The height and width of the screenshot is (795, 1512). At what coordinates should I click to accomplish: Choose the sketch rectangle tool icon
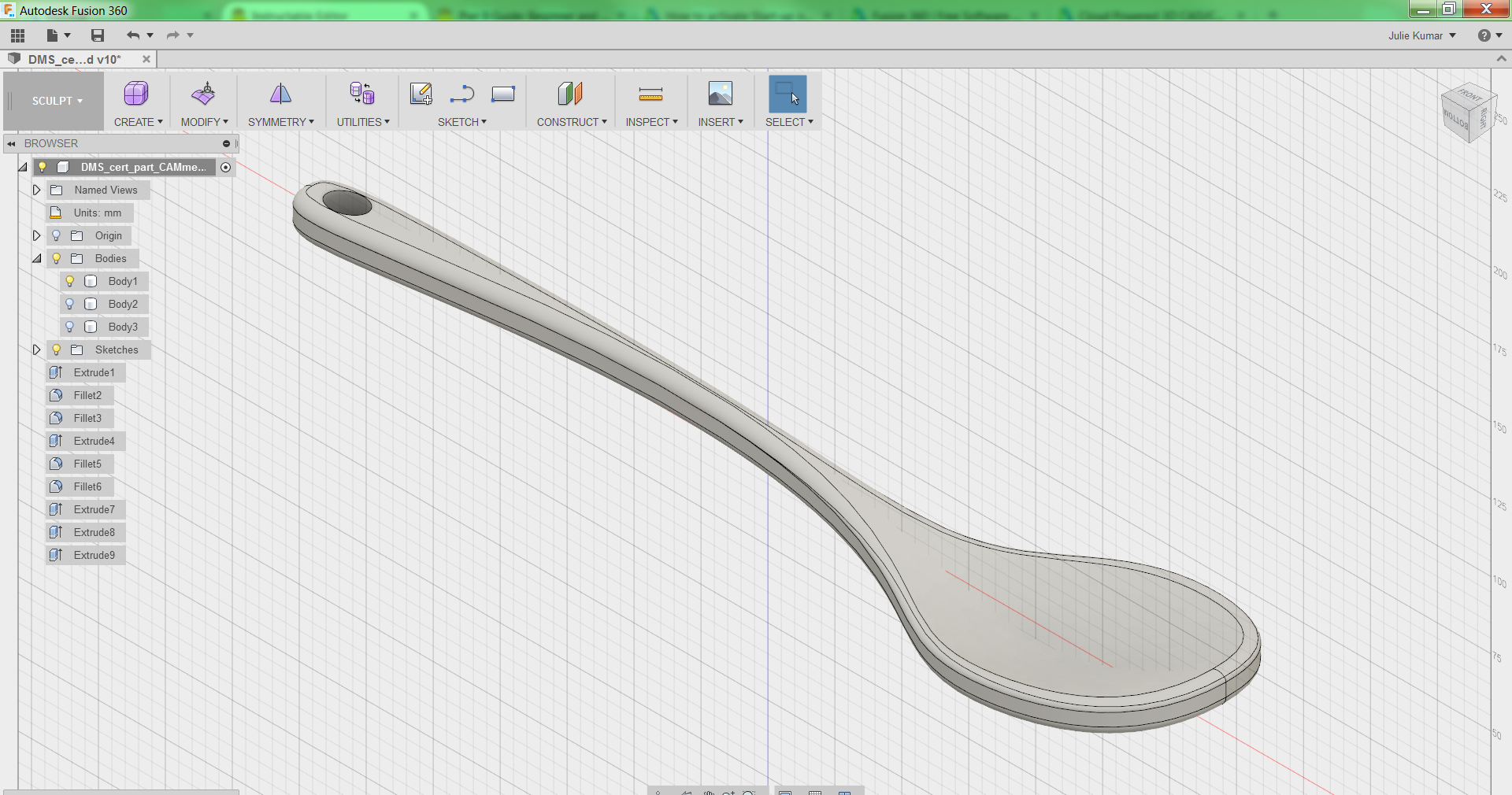pyautogui.click(x=502, y=94)
